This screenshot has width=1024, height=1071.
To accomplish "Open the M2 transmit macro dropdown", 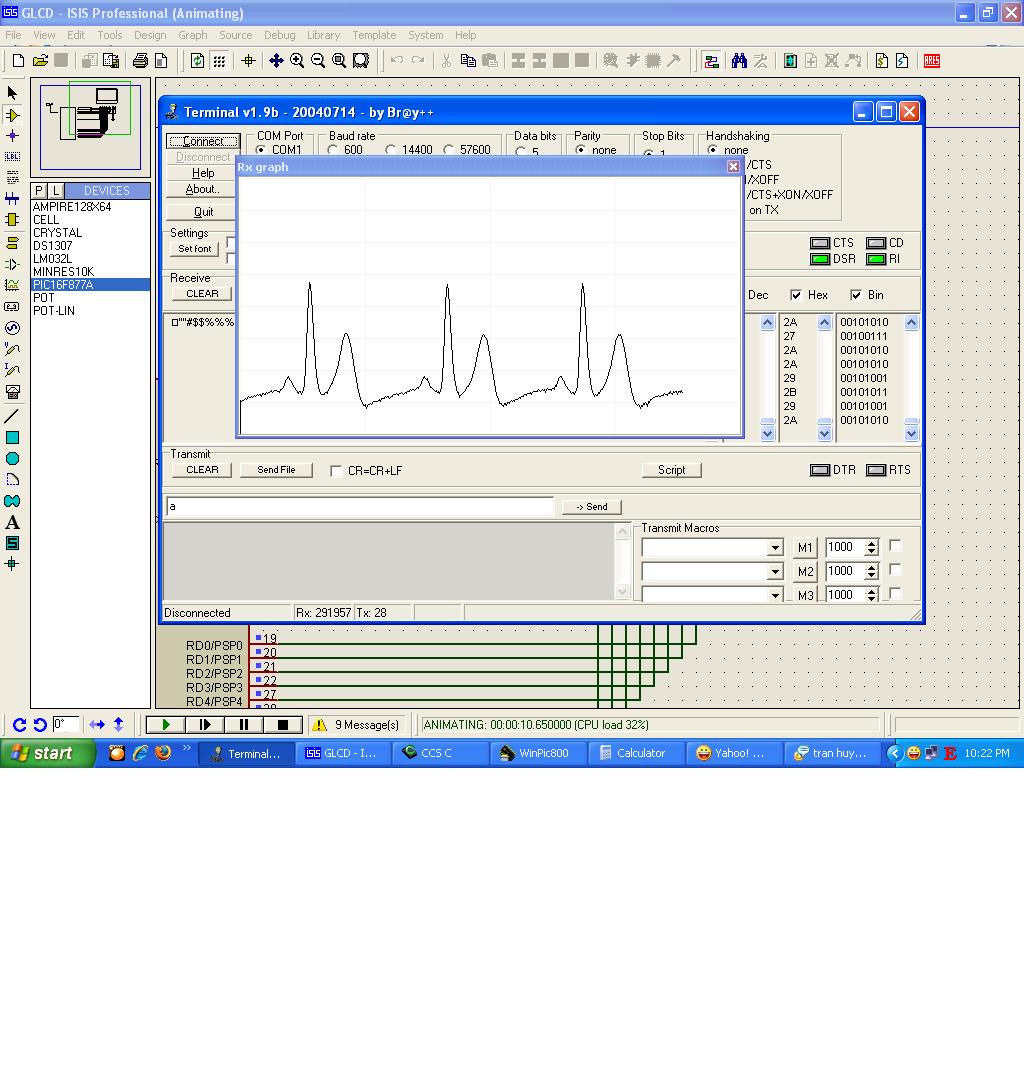I will tap(775, 572).
